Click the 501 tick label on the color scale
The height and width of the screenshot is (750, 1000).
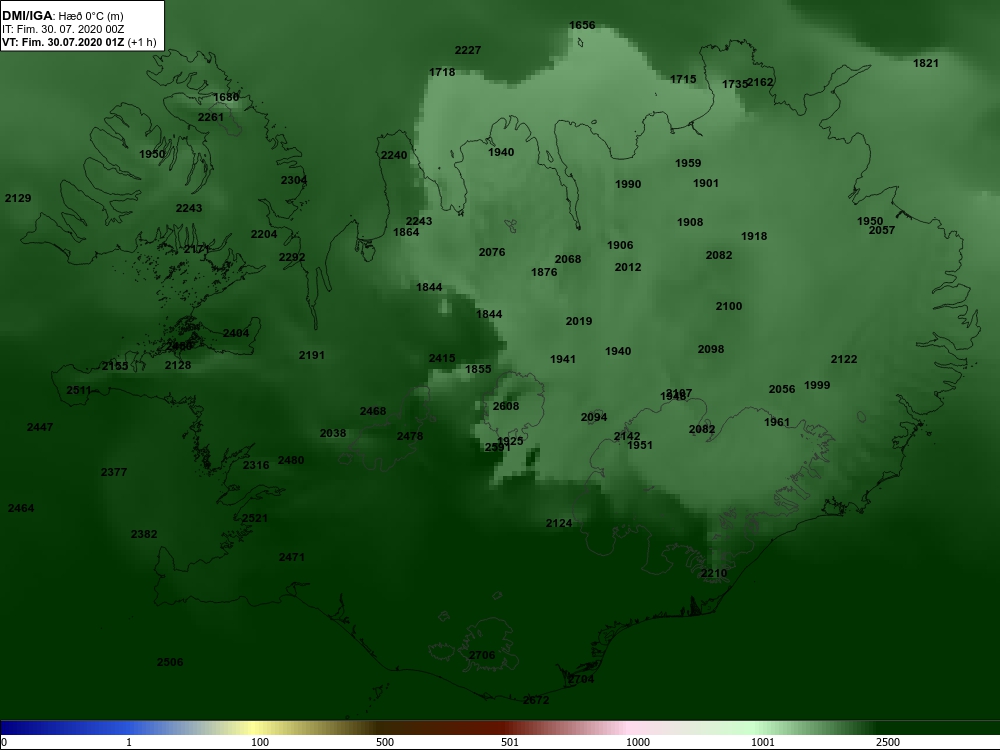(x=510, y=742)
